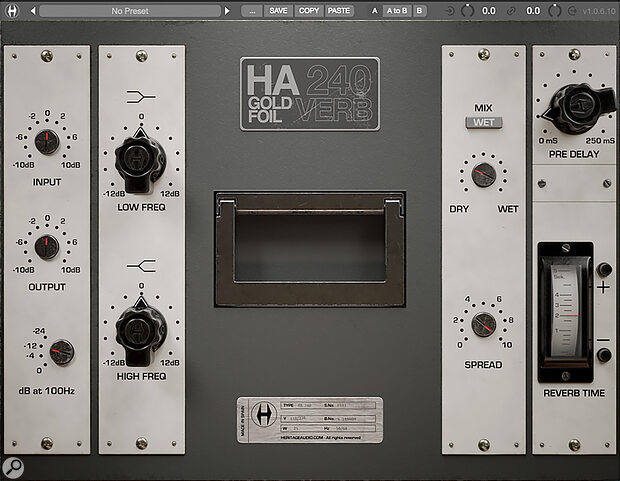Screen dimensions: 620x481
Task: Click the INPUT label
Action: (47, 182)
